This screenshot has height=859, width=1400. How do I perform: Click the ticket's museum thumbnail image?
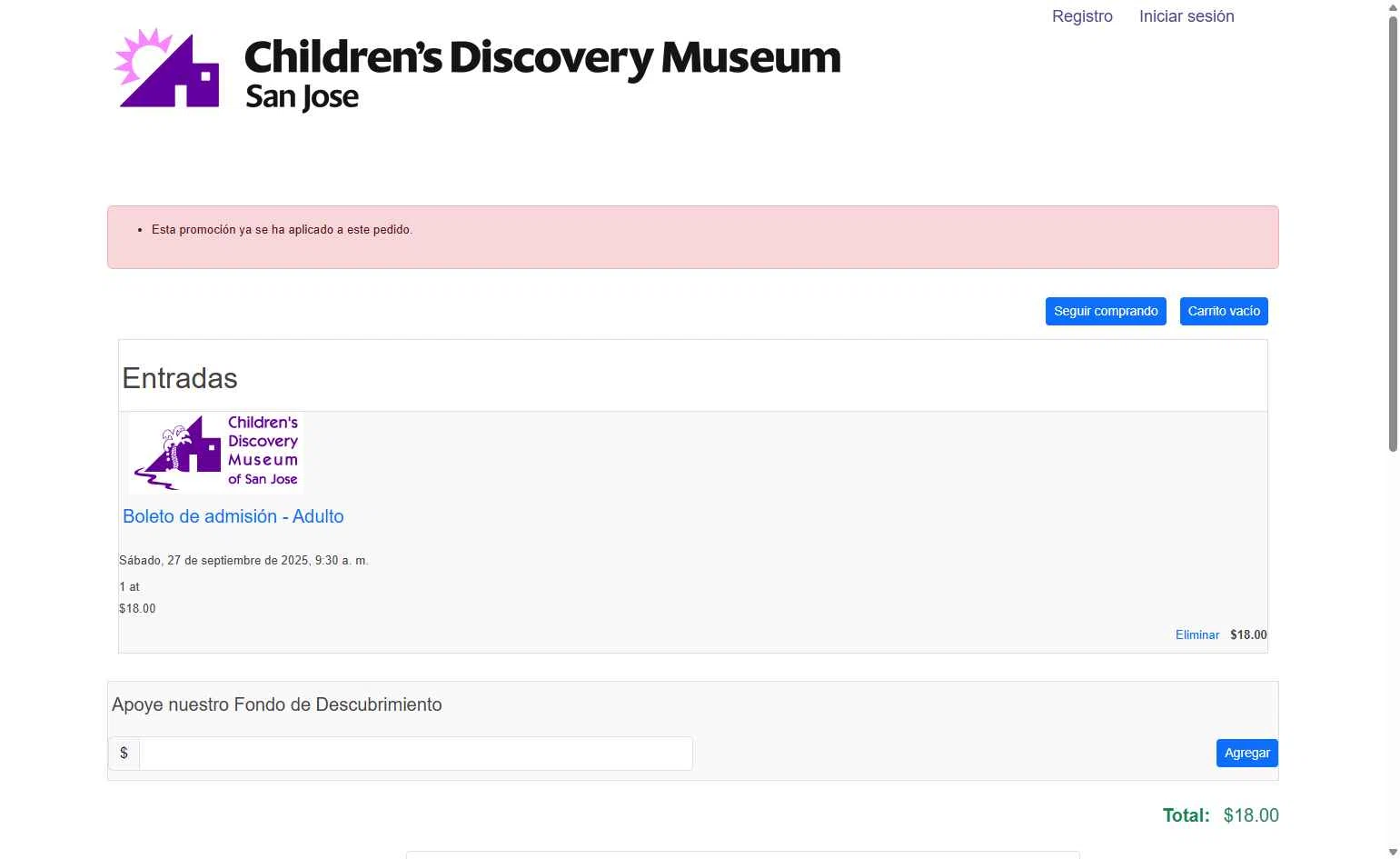point(216,452)
